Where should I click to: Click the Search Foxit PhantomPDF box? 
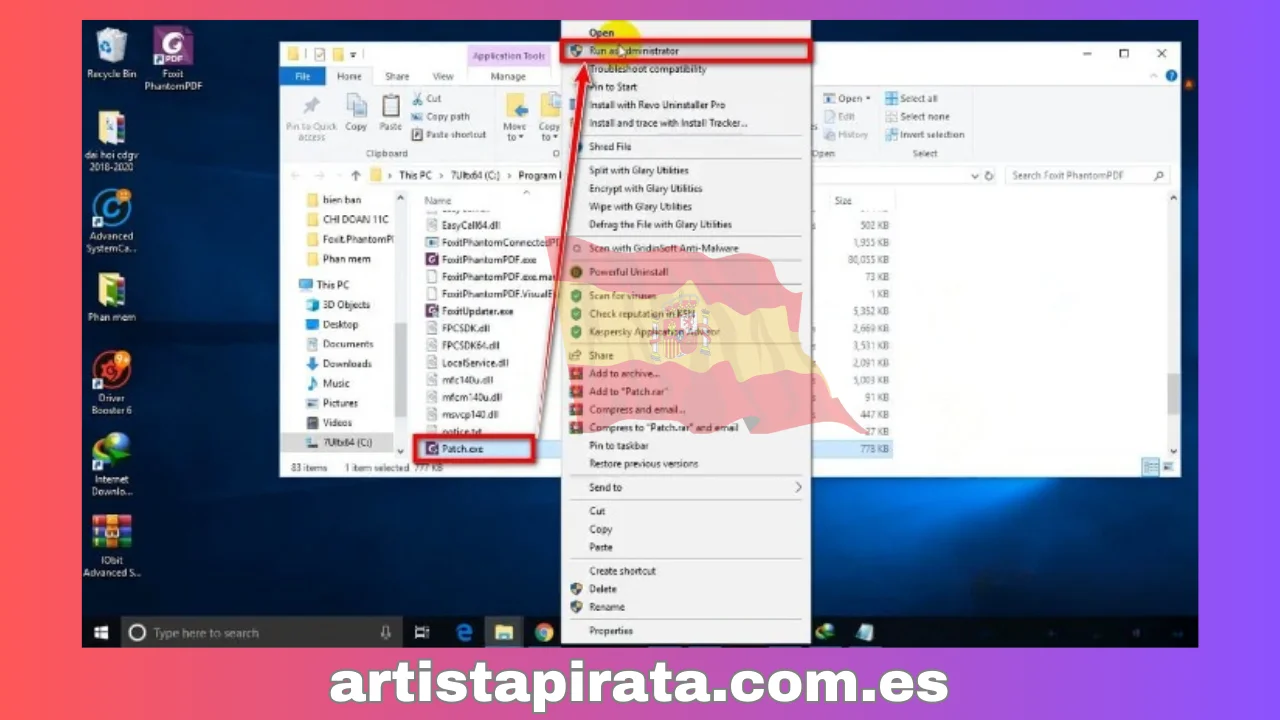pos(1087,175)
